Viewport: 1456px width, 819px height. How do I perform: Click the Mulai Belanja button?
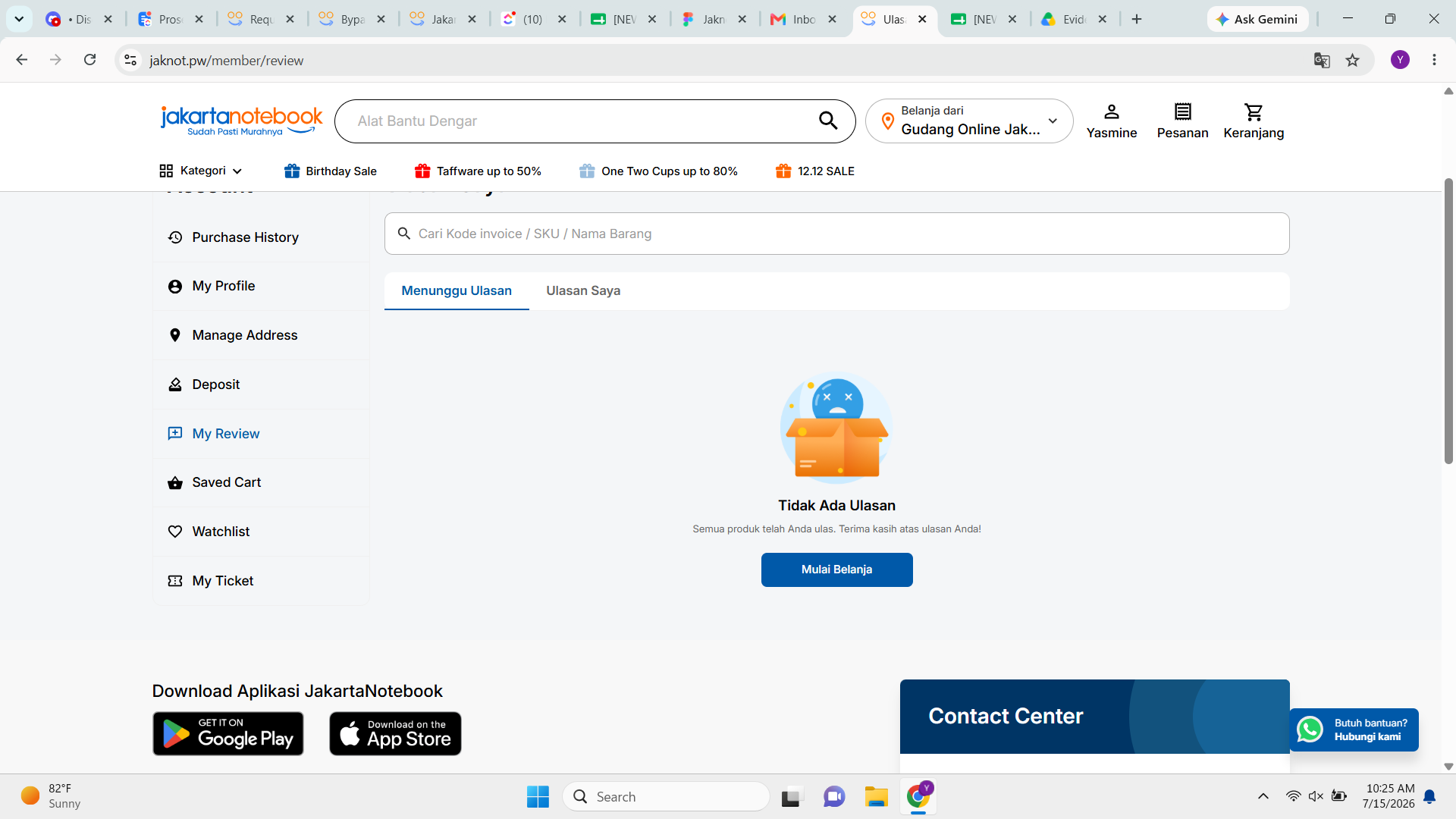pyautogui.click(x=836, y=570)
